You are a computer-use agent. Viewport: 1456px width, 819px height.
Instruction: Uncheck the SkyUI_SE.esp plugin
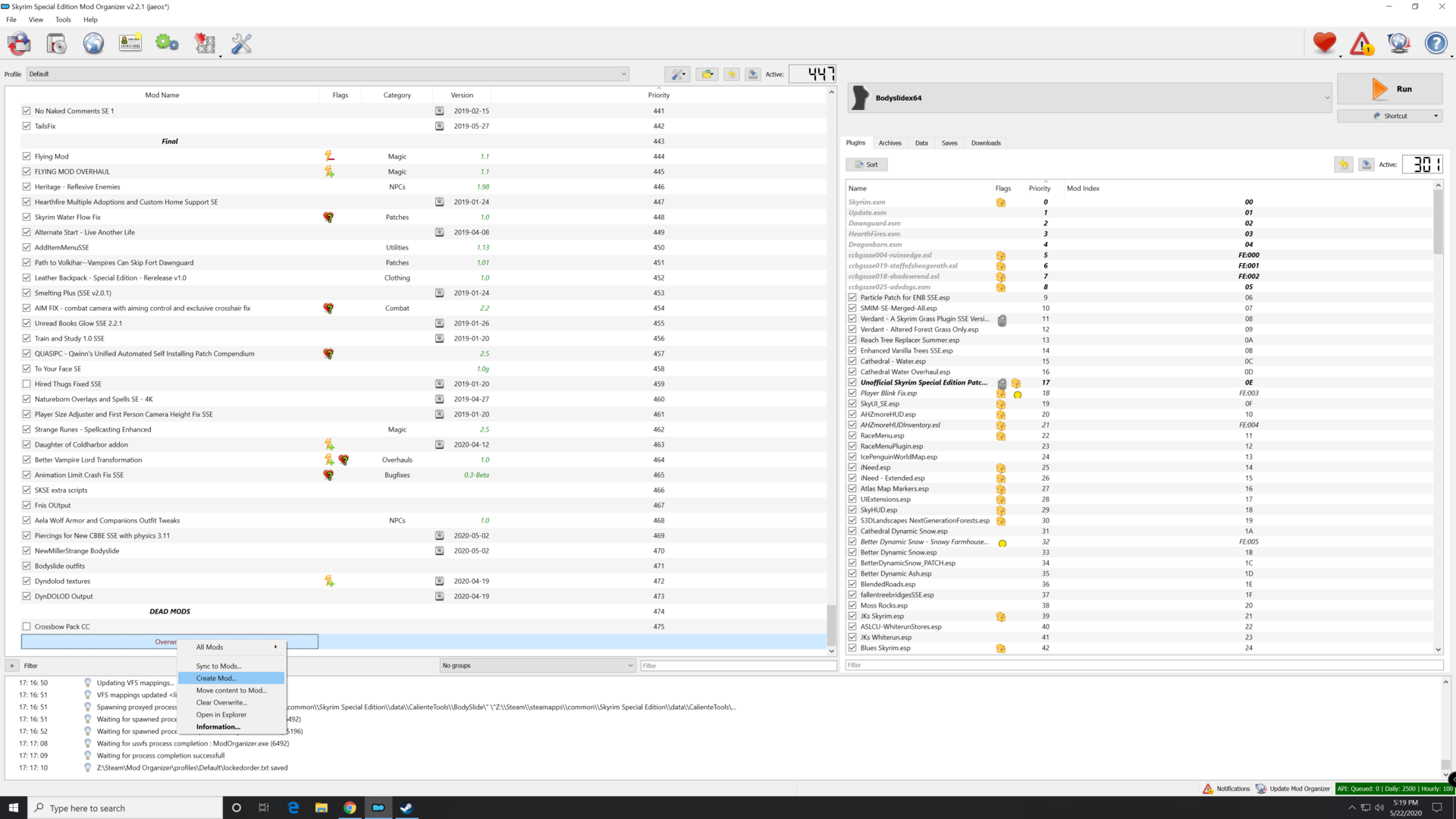pos(852,403)
